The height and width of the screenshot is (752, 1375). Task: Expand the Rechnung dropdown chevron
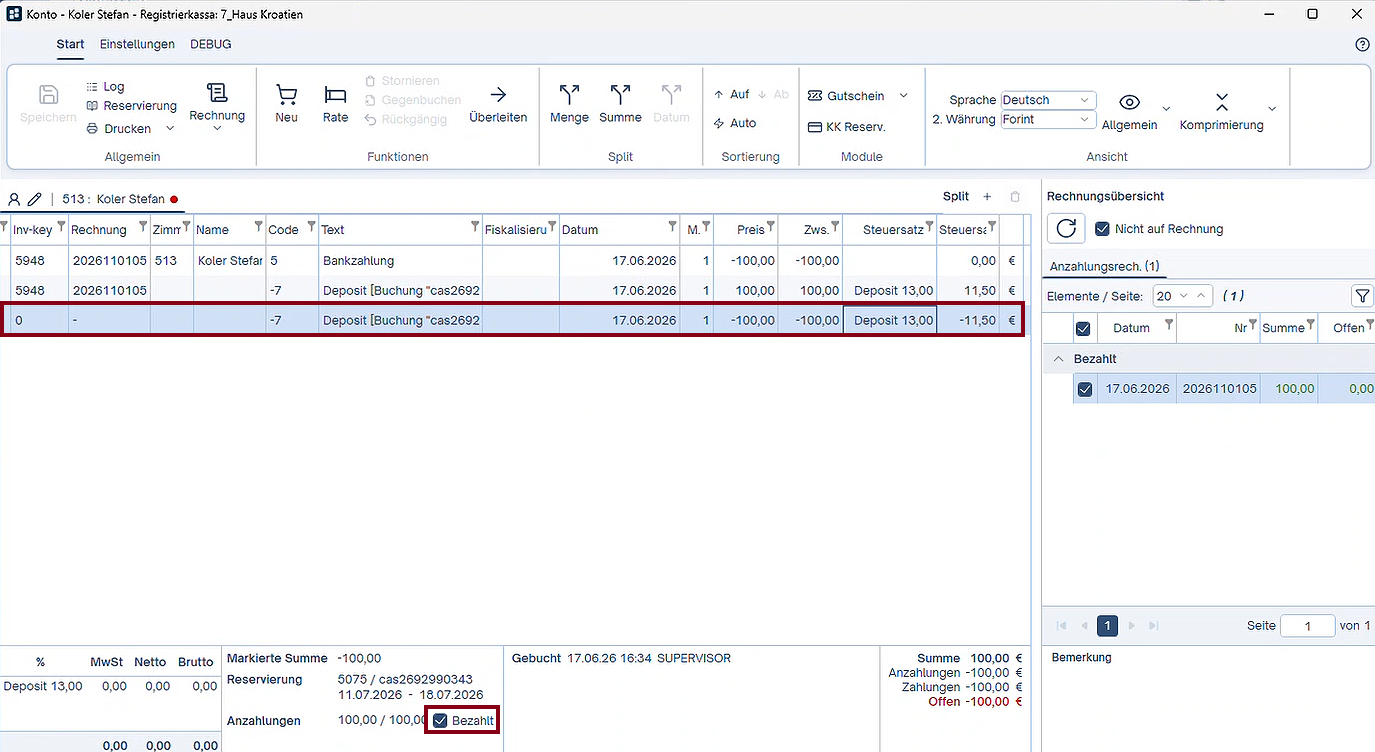pyautogui.click(x=217, y=129)
